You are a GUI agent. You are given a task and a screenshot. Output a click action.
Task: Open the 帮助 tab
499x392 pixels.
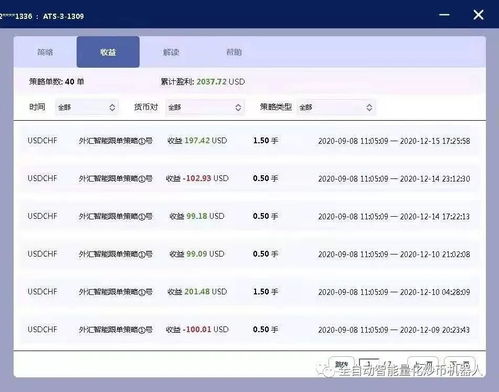234,52
